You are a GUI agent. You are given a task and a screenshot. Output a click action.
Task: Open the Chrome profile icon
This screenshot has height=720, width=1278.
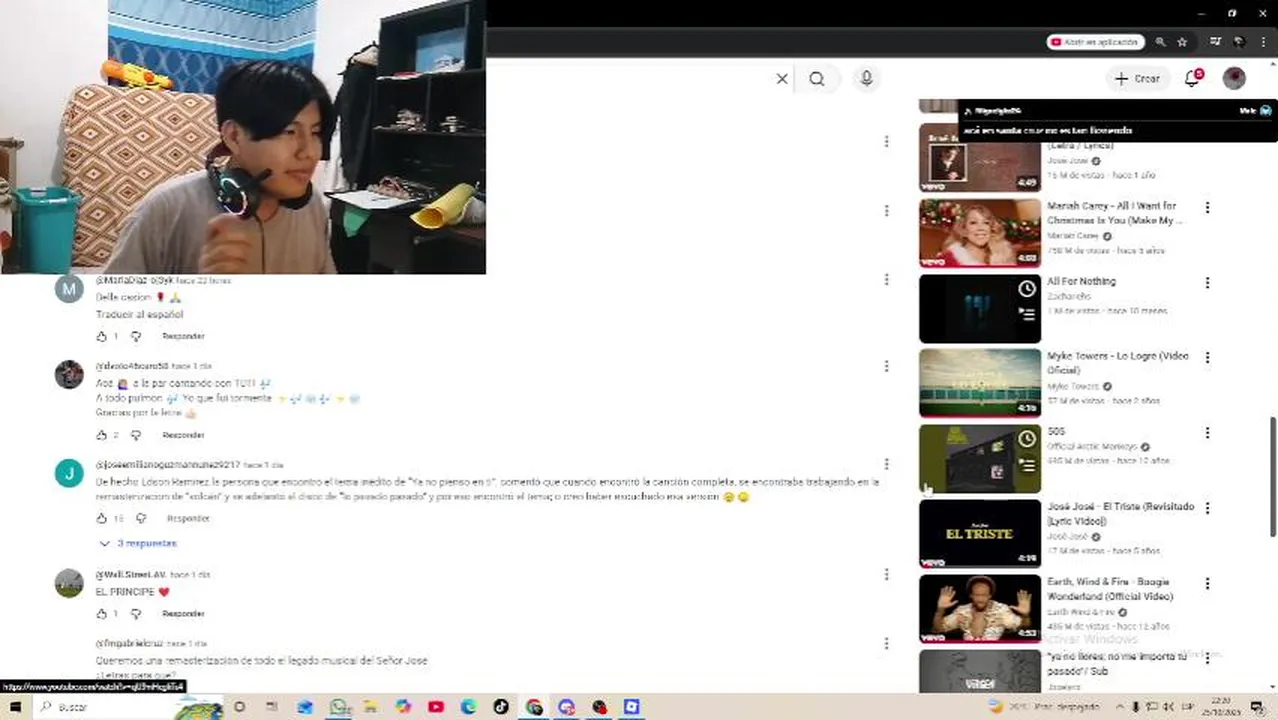coord(1239,42)
